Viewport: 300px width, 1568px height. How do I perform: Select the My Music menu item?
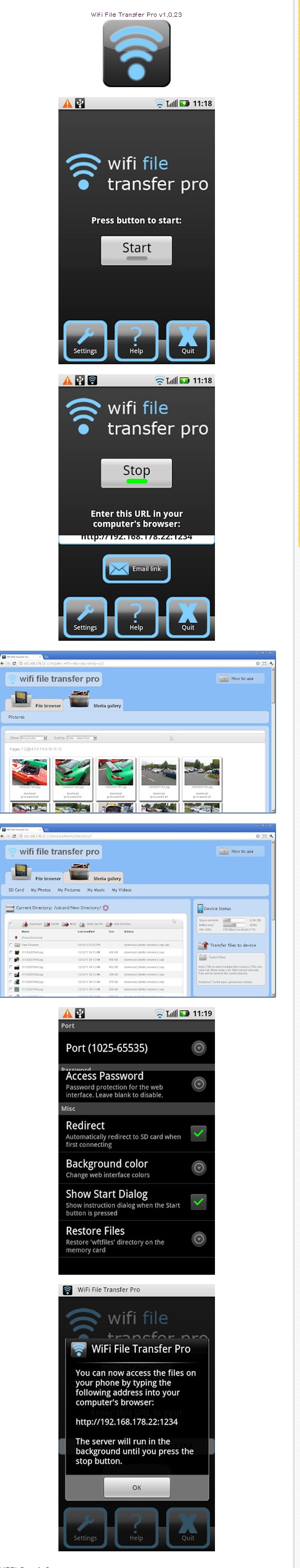tap(95, 890)
